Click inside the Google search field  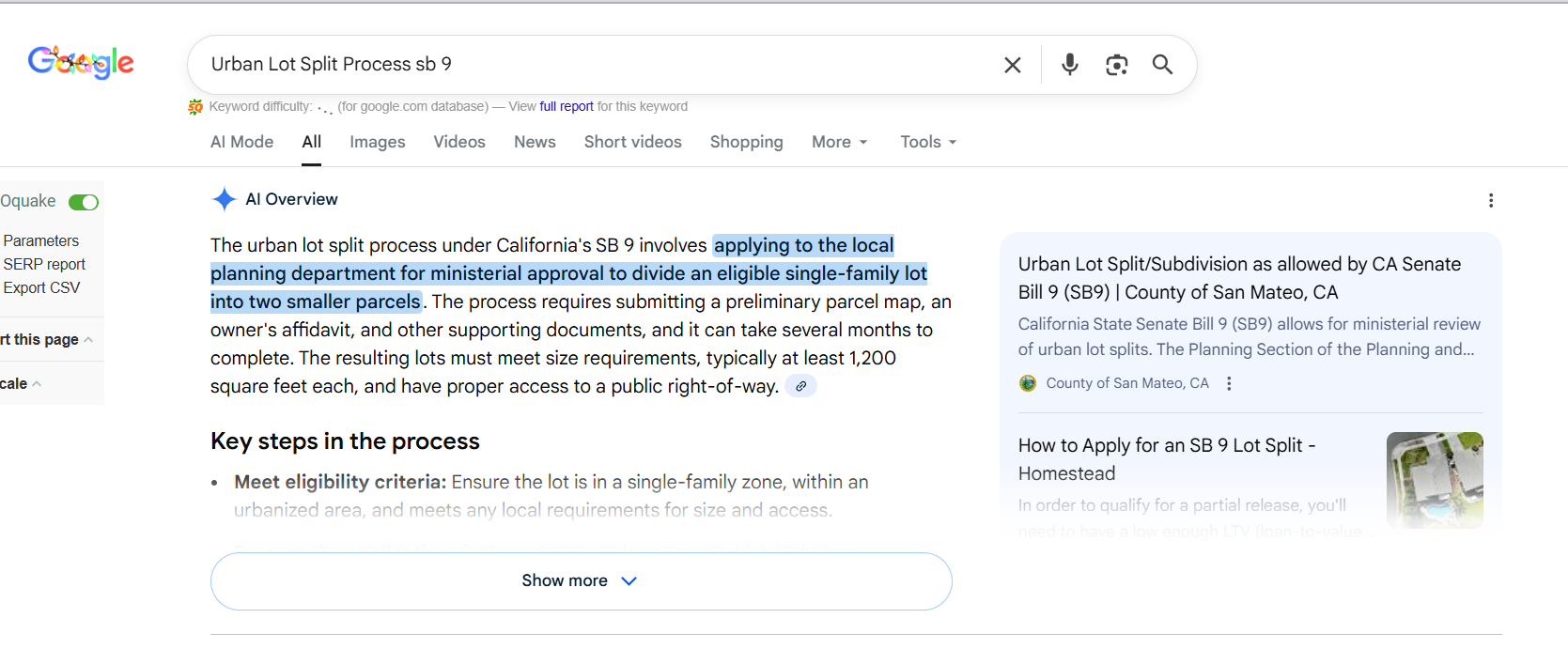click(x=592, y=64)
